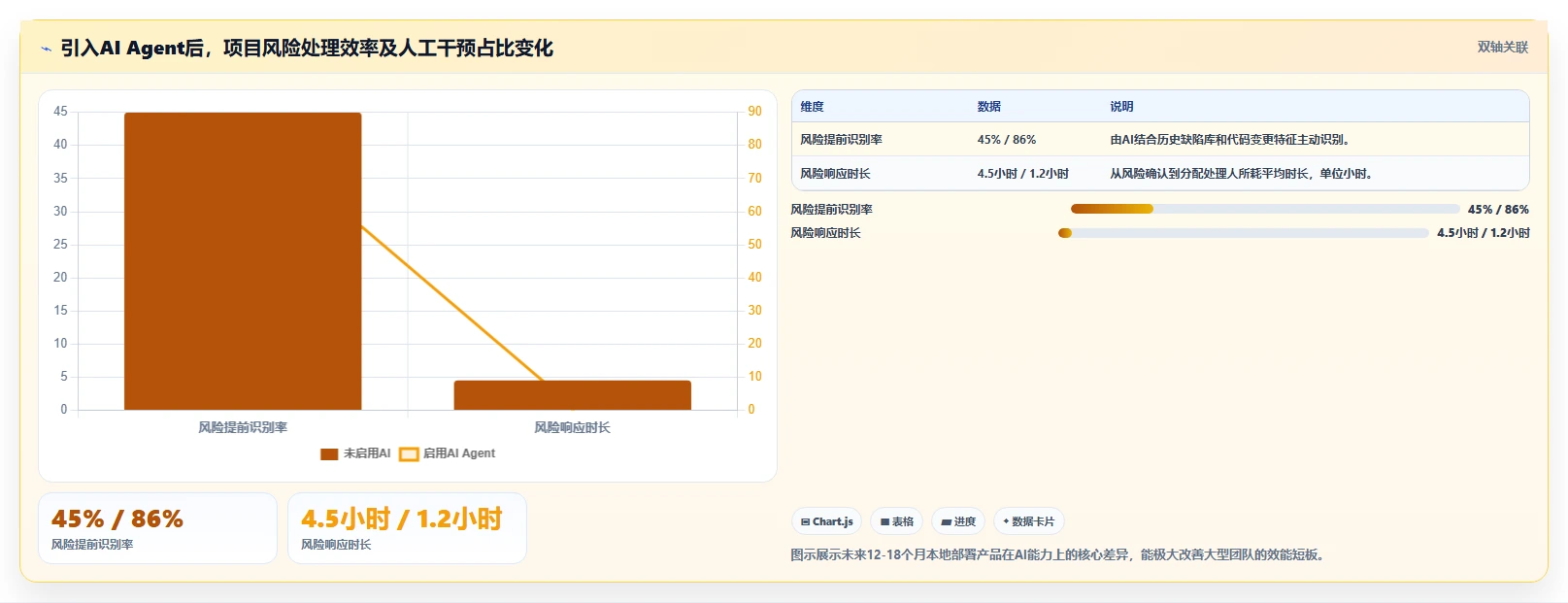This screenshot has width=1568, height=603.
Task: Click the short 风险响应时长 chart bar
Action: click(x=573, y=395)
